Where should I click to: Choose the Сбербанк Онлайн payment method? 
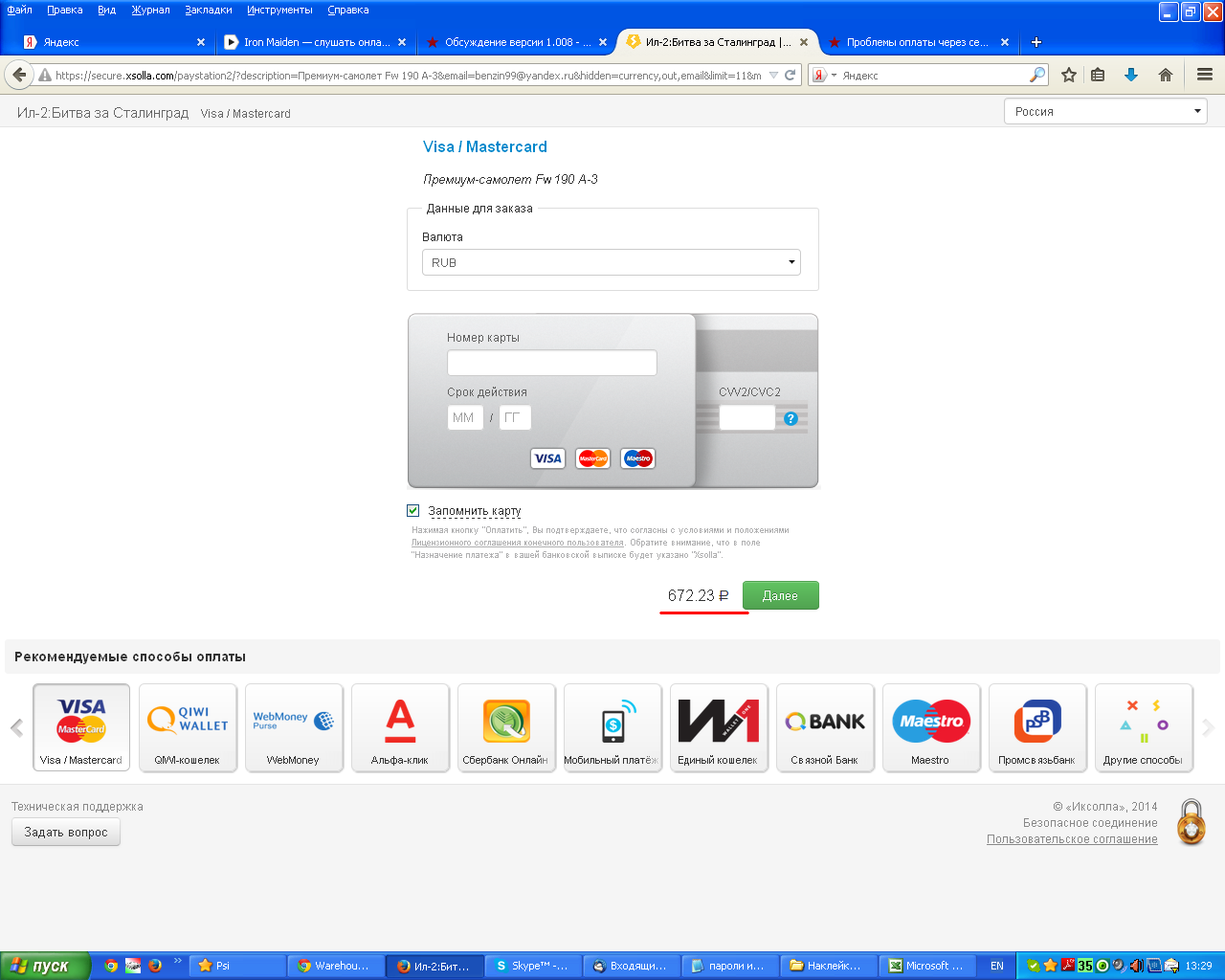point(506,727)
